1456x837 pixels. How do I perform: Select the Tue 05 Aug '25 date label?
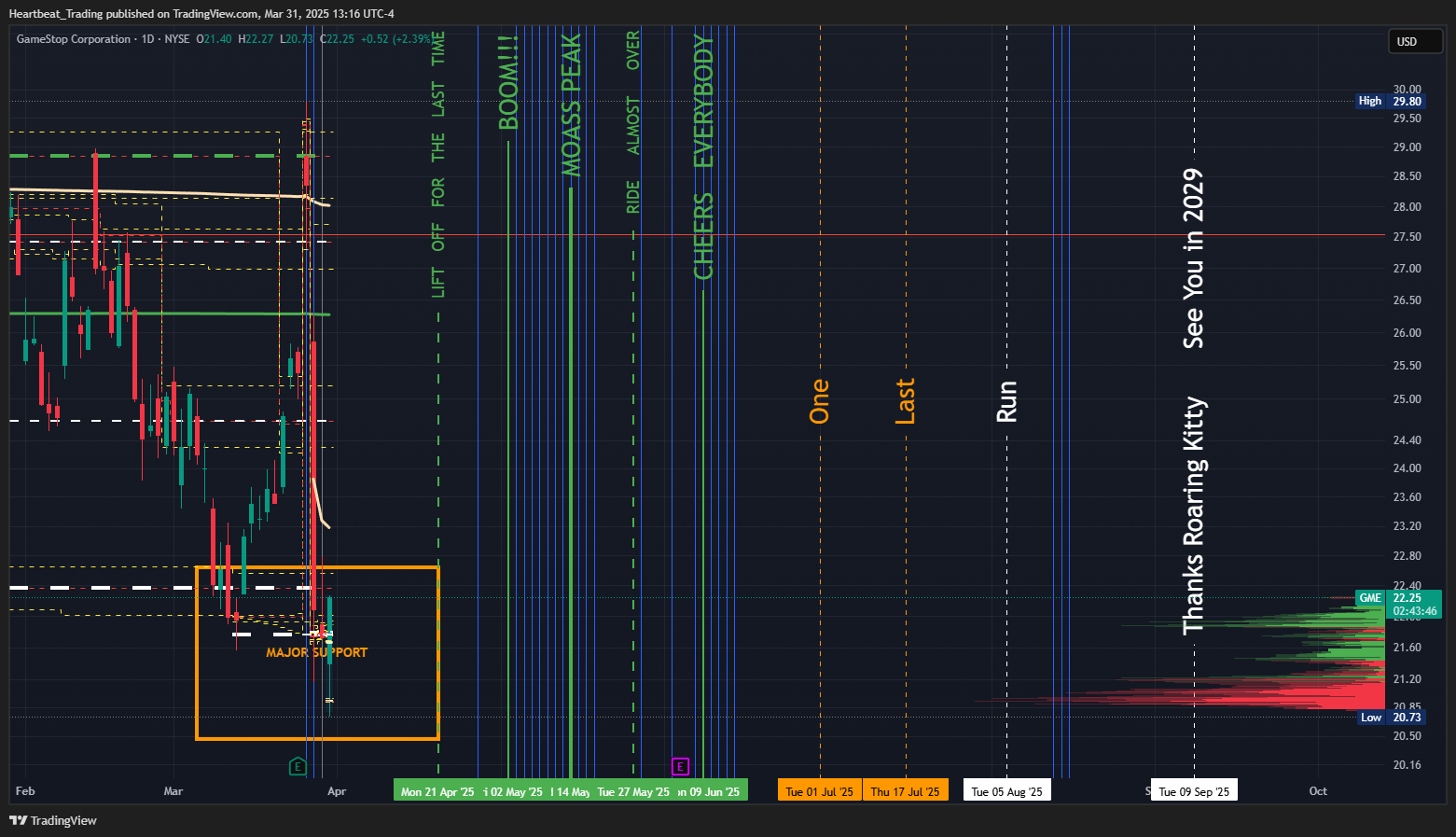click(x=1006, y=791)
